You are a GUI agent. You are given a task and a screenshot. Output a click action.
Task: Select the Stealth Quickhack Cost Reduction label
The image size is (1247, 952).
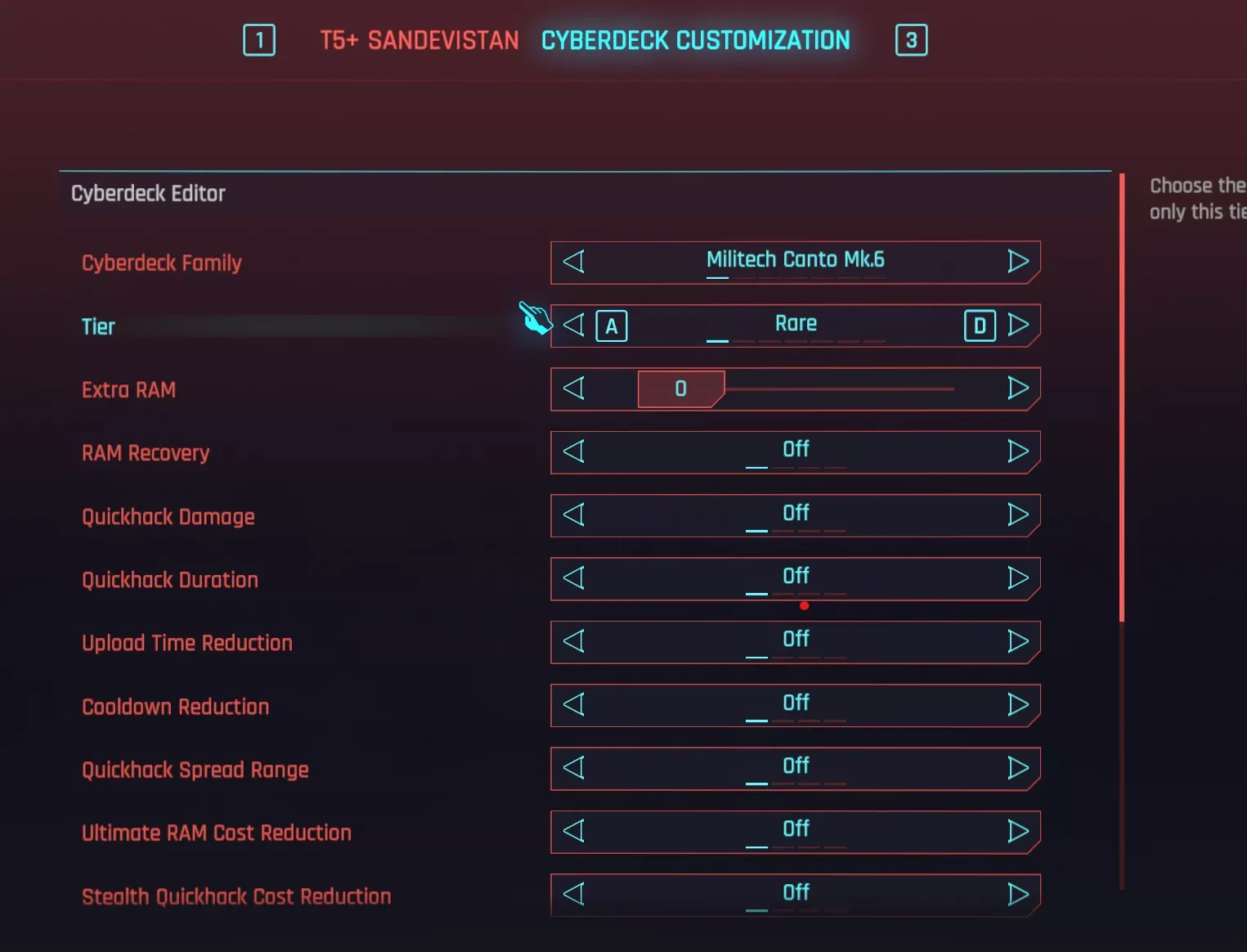[236, 896]
